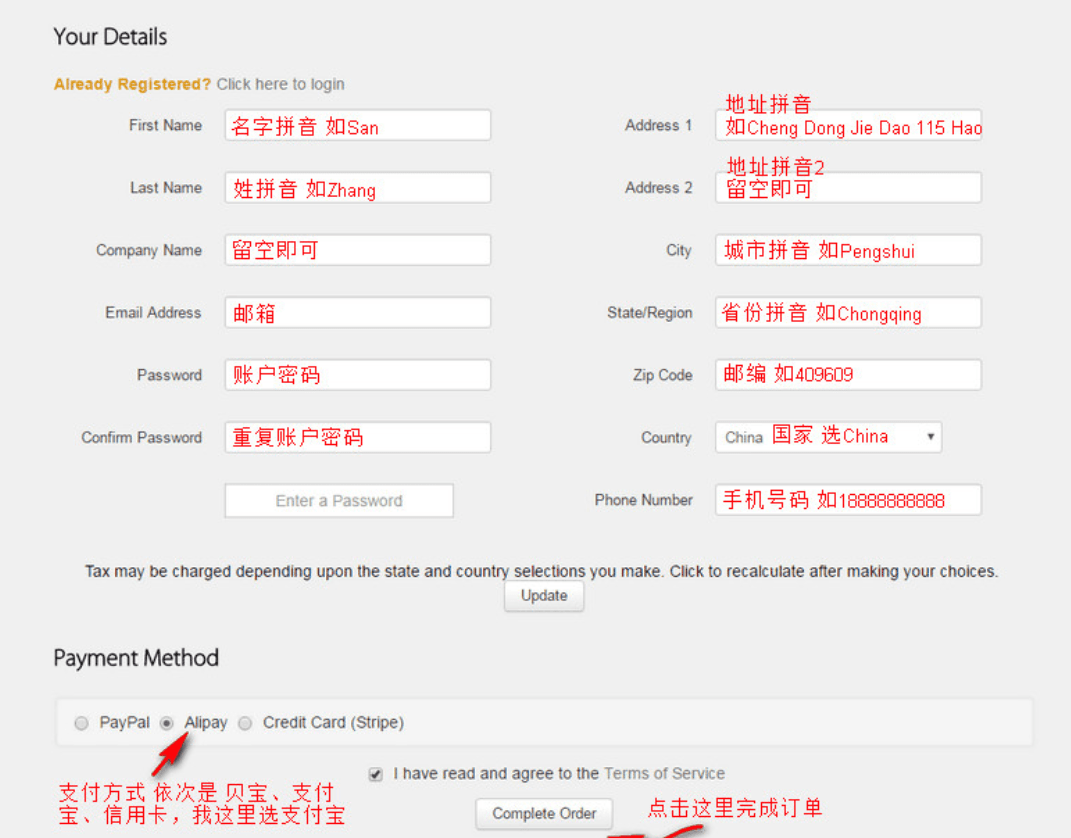Screen dimensions: 1071x838
Task: Click the Last Name text box
Action: 357,188
